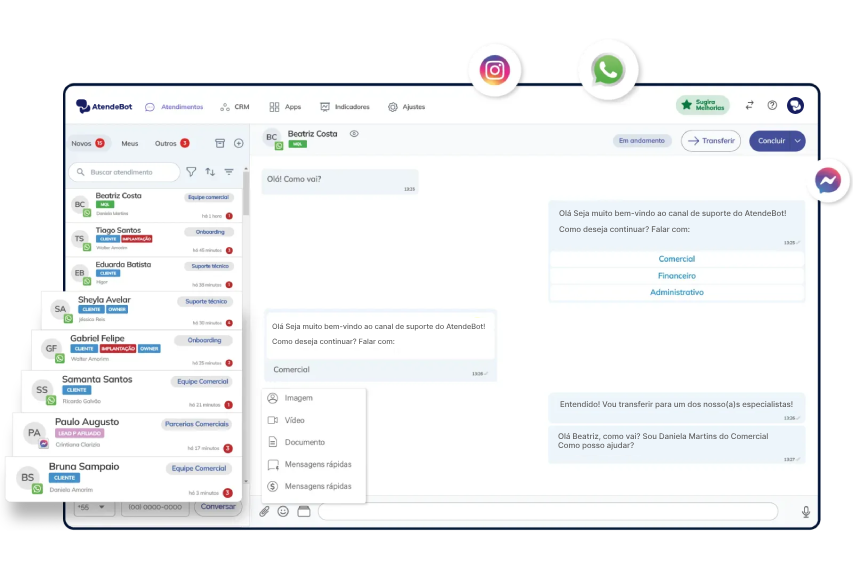Open the list options icon beside sort

[x=229, y=172]
